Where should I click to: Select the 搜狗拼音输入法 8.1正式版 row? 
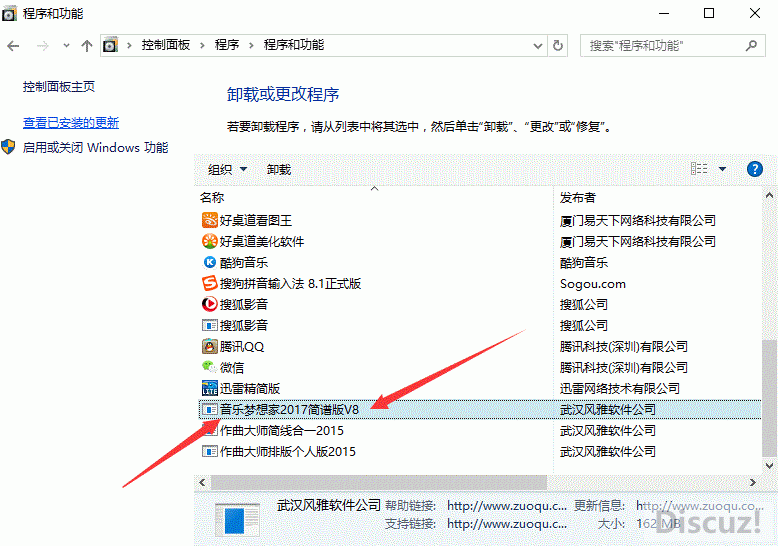479,283
